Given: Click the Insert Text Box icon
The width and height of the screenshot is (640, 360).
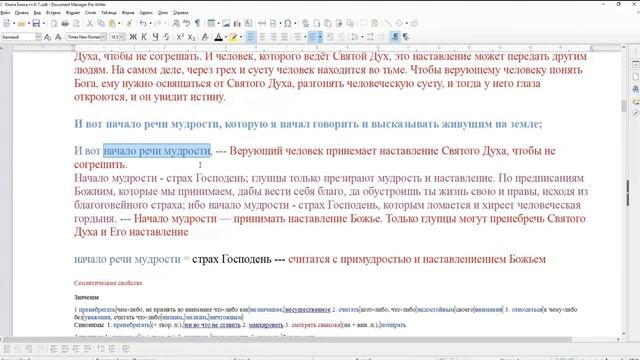Looking at the screenshot, I should point(248,23).
